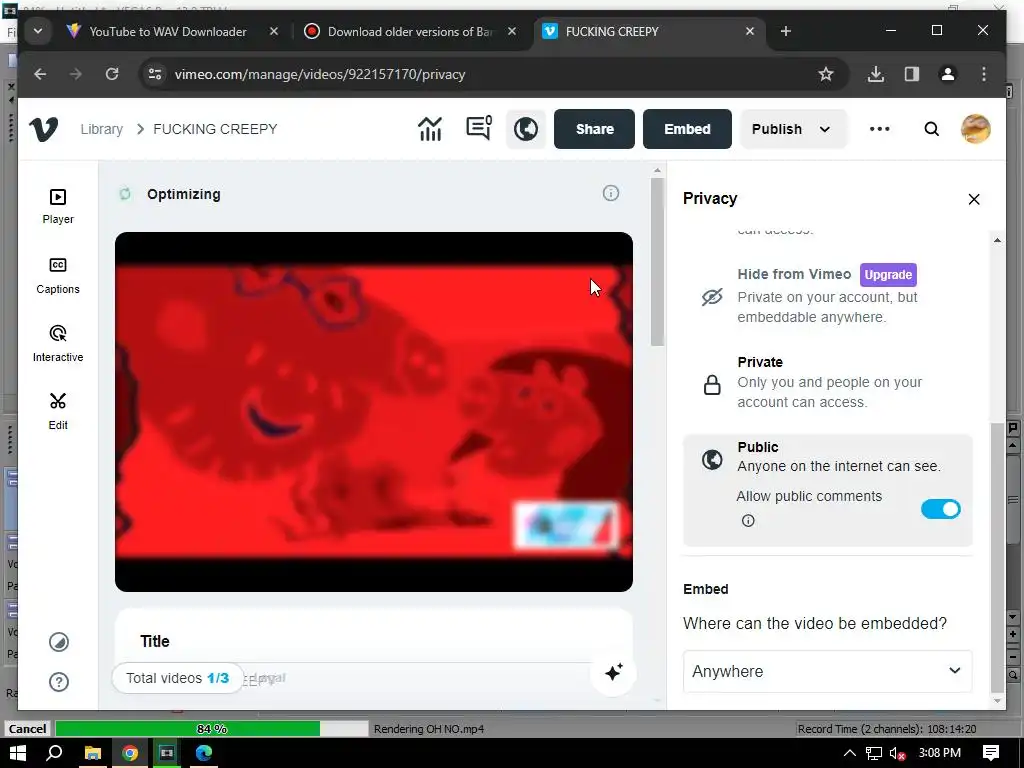Close the Privacy panel
Screen dimensions: 1024x768
click(974, 199)
